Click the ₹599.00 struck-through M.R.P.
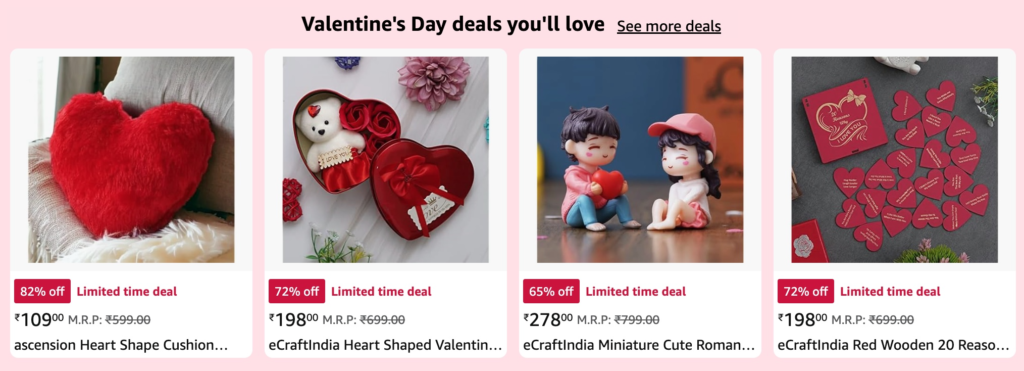This screenshot has height=371, width=1024. tap(128, 320)
